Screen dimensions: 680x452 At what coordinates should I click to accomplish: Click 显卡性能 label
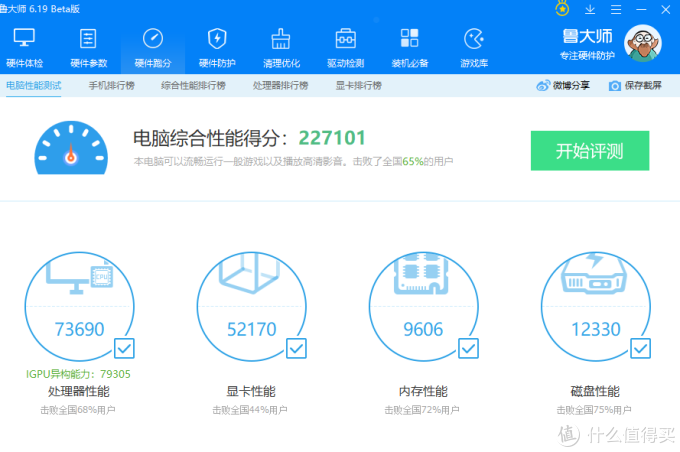[x=251, y=391]
